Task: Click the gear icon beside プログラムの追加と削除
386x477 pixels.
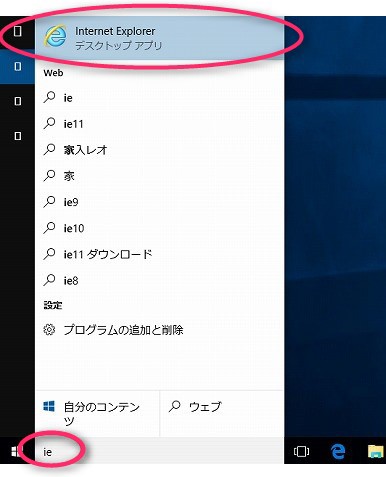Action: pos(49,330)
